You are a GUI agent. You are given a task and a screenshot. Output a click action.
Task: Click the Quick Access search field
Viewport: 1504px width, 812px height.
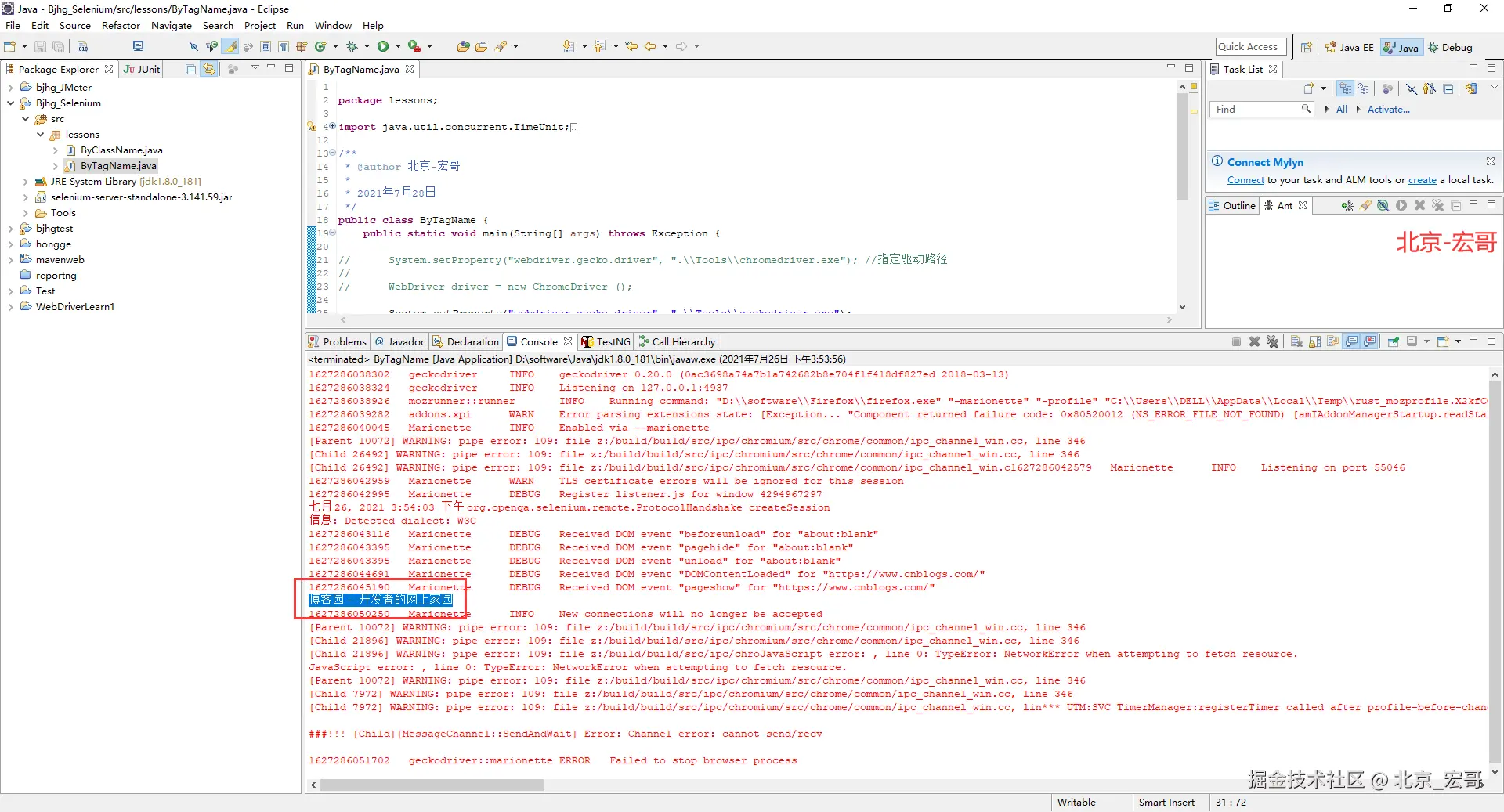point(1250,47)
